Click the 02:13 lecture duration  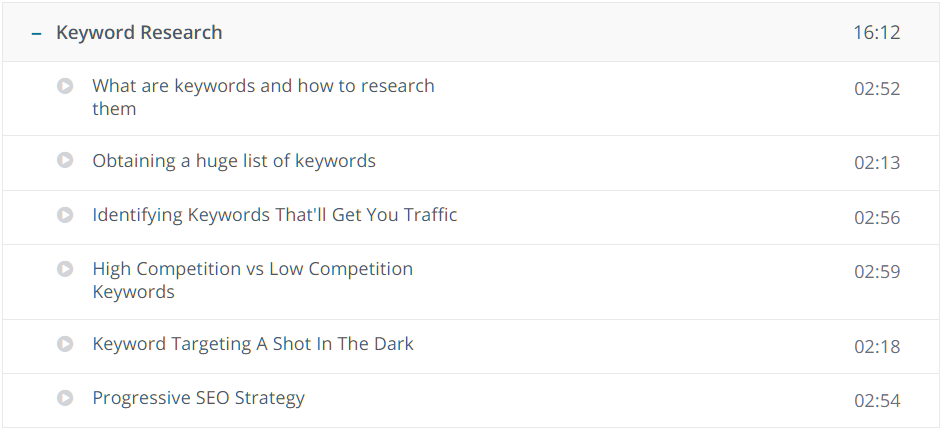pos(877,163)
